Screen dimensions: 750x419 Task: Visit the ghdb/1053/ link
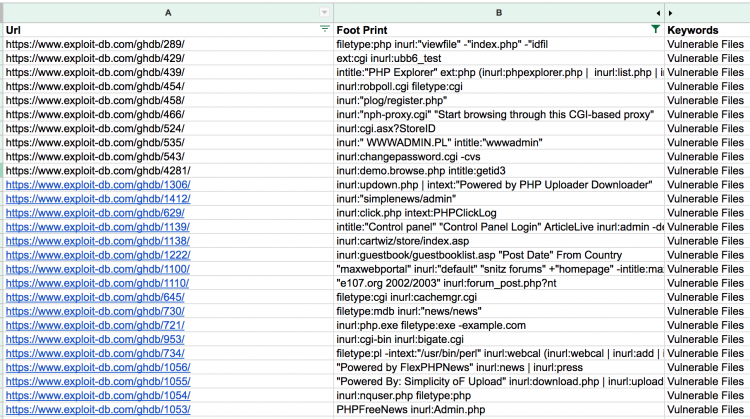[98, 409]
